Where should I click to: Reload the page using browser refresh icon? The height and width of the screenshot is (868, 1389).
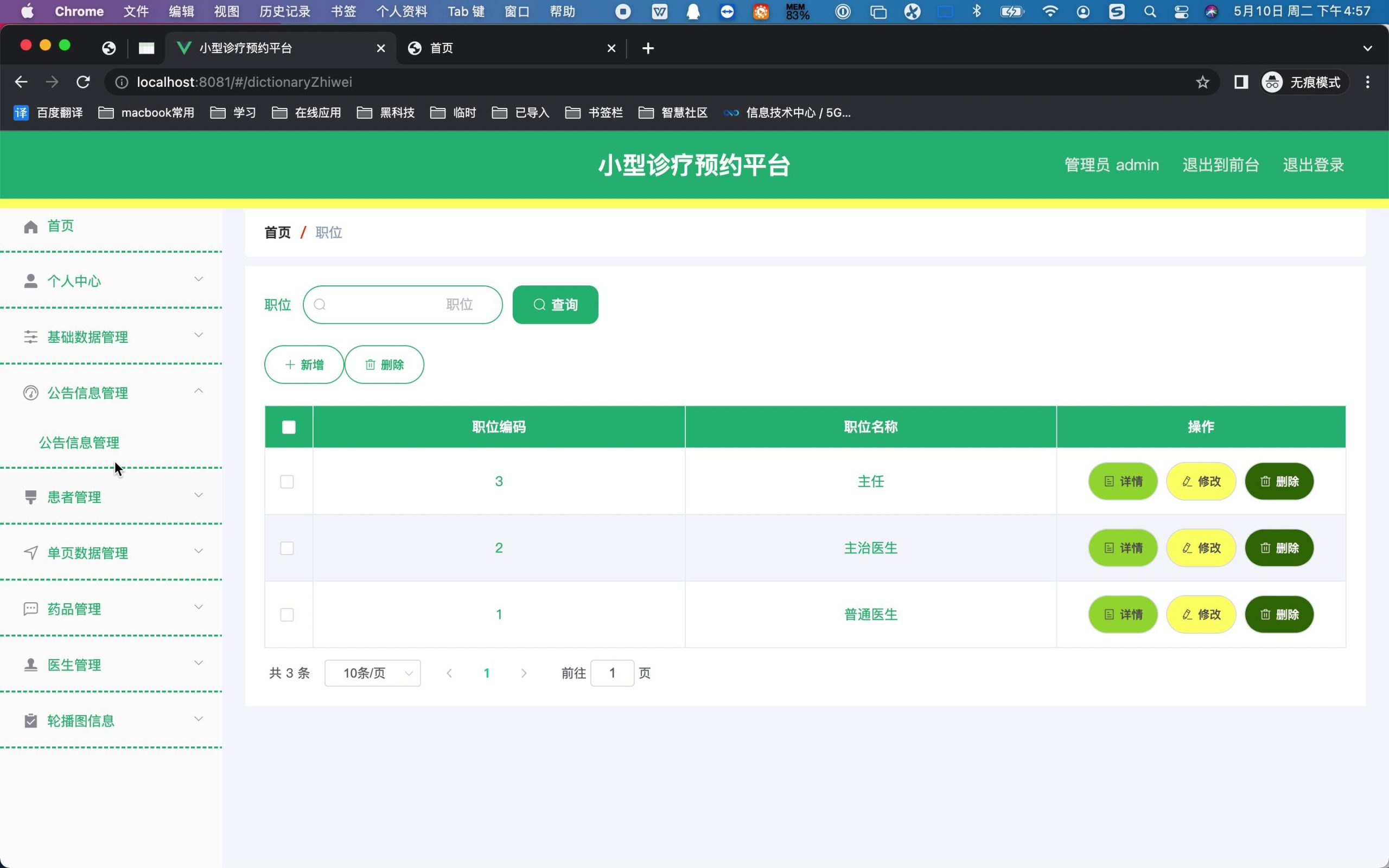point(83,82)
